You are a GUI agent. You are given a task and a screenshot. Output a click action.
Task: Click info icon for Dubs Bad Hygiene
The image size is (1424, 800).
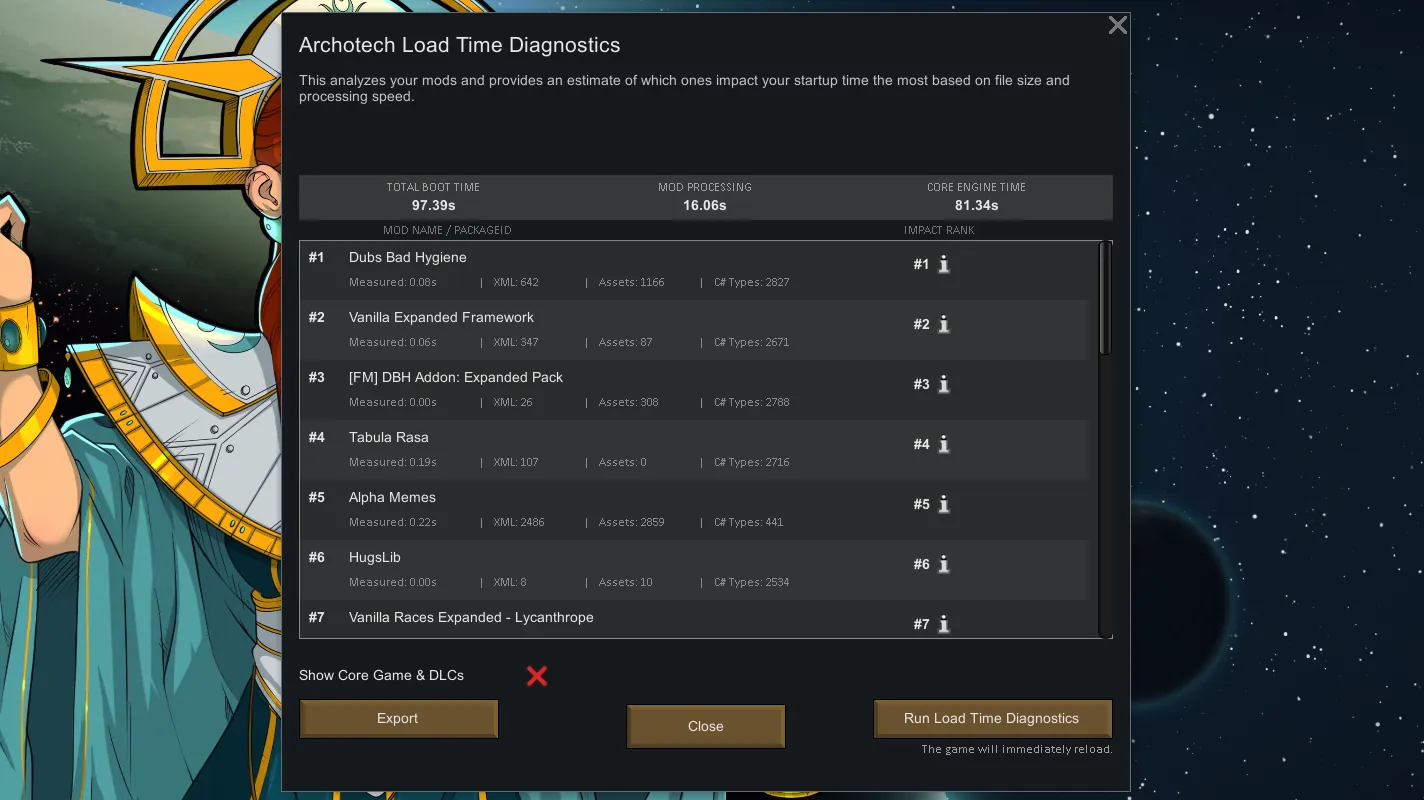943,265
